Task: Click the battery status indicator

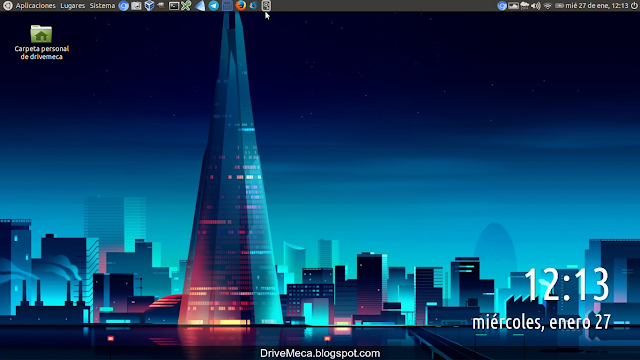Action: coord(560,6)
